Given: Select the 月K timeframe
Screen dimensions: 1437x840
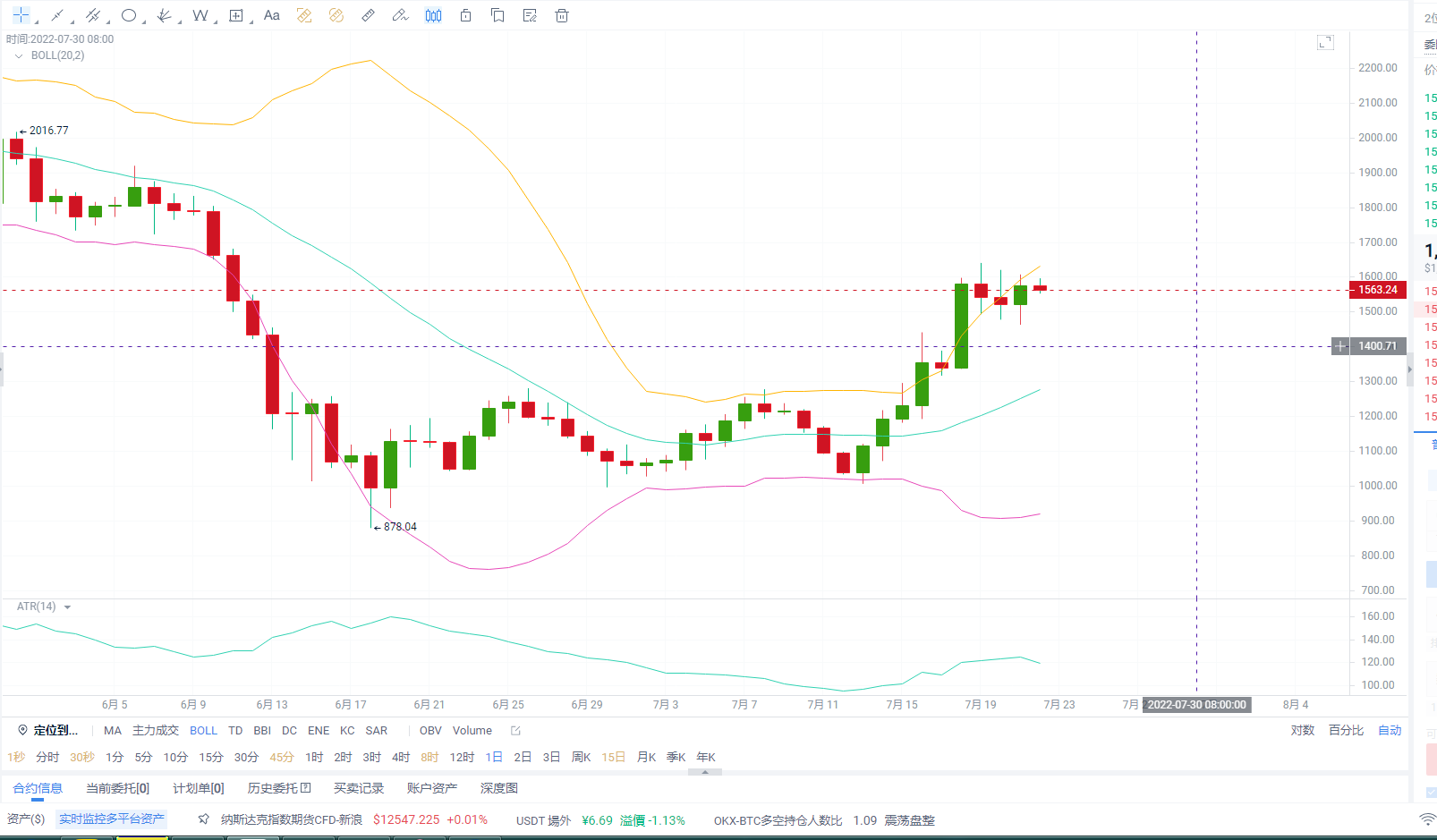Looking at the screenshot, I should pos(646,757).
